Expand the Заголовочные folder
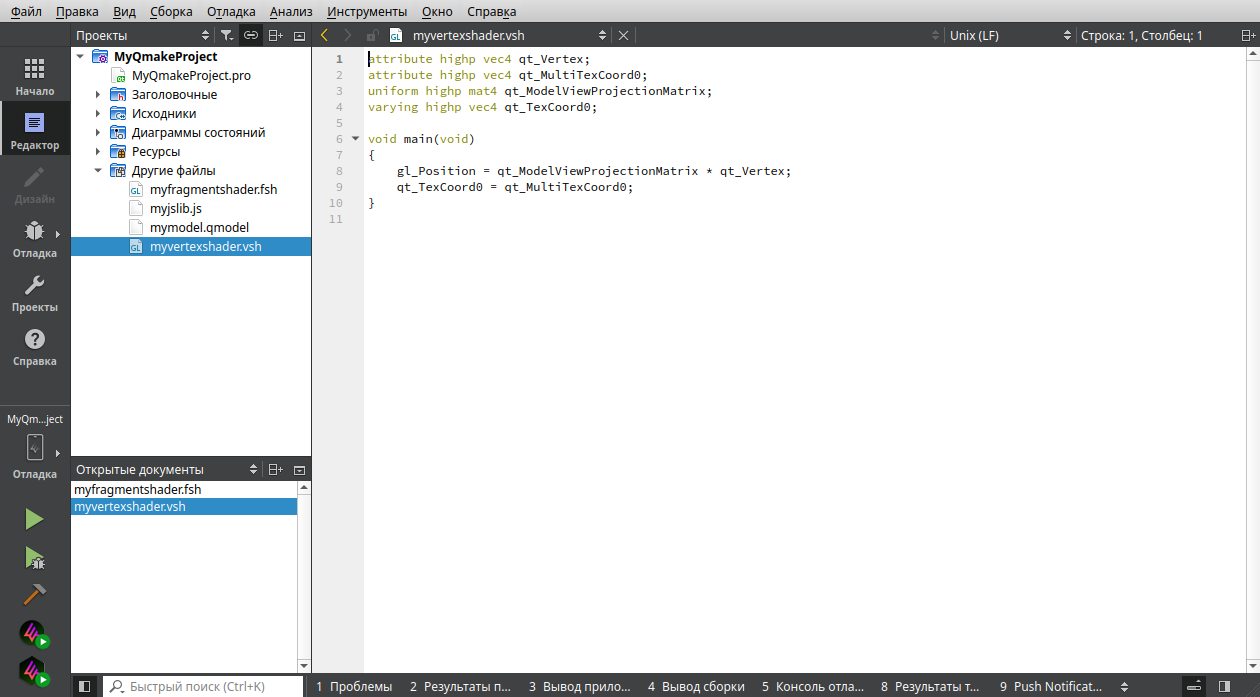 point(98,95)
